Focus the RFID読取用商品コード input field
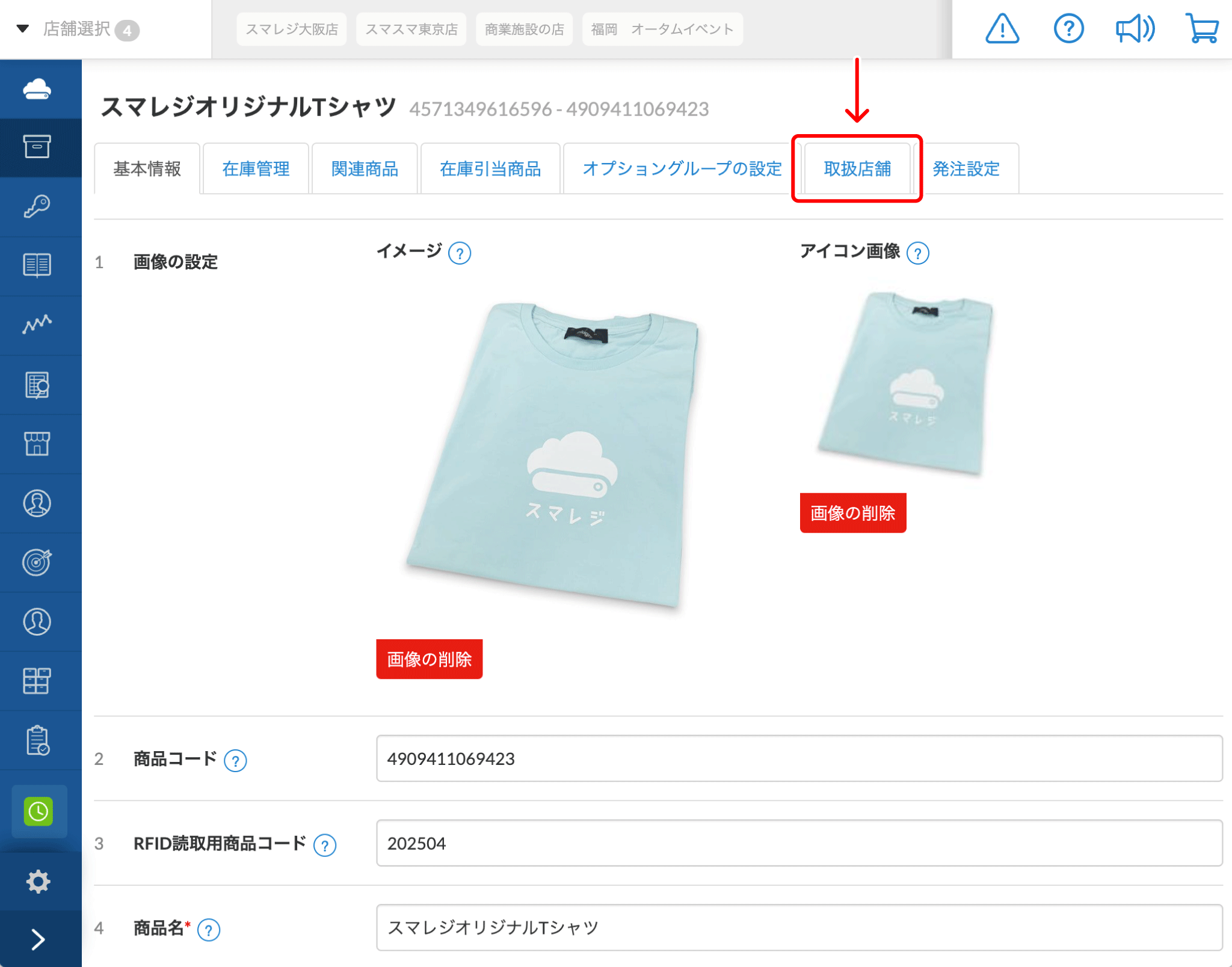This screenshot has height=967, width=1232. point(799,843)
